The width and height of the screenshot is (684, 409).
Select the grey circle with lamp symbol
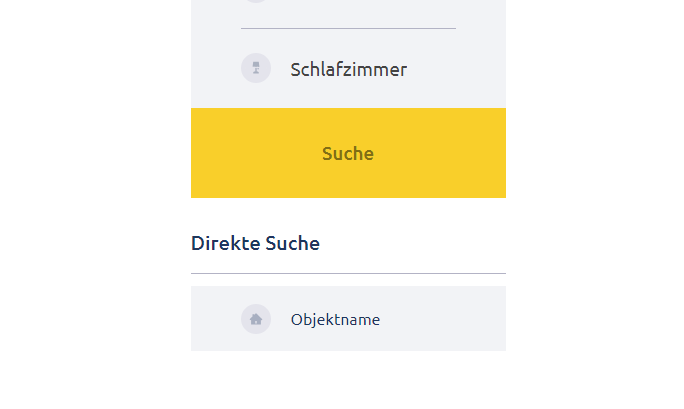(x=256, y=68)
